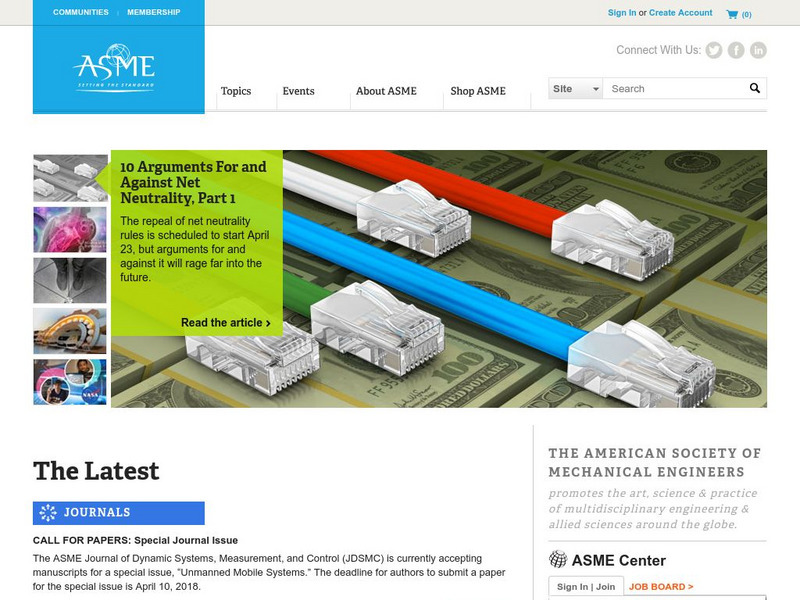
Task: Open the Topics menu
Action: click(x=237, y=90)
